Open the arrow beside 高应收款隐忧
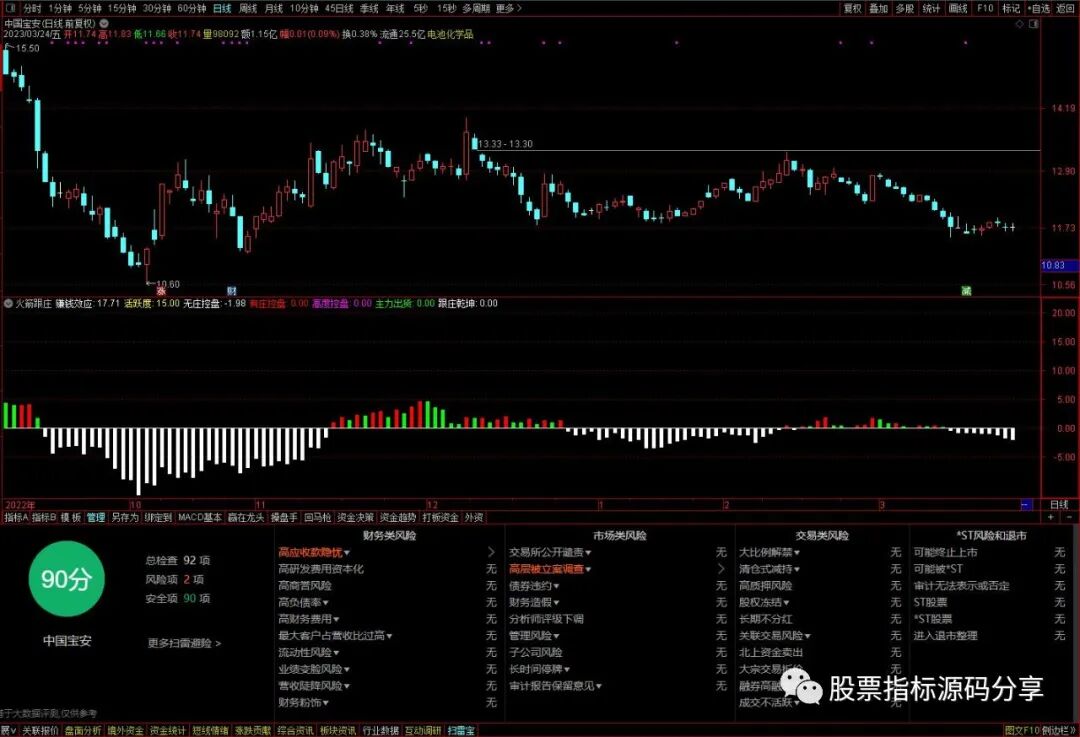This screenshot has height=737, width=1080. coord(491,552)
